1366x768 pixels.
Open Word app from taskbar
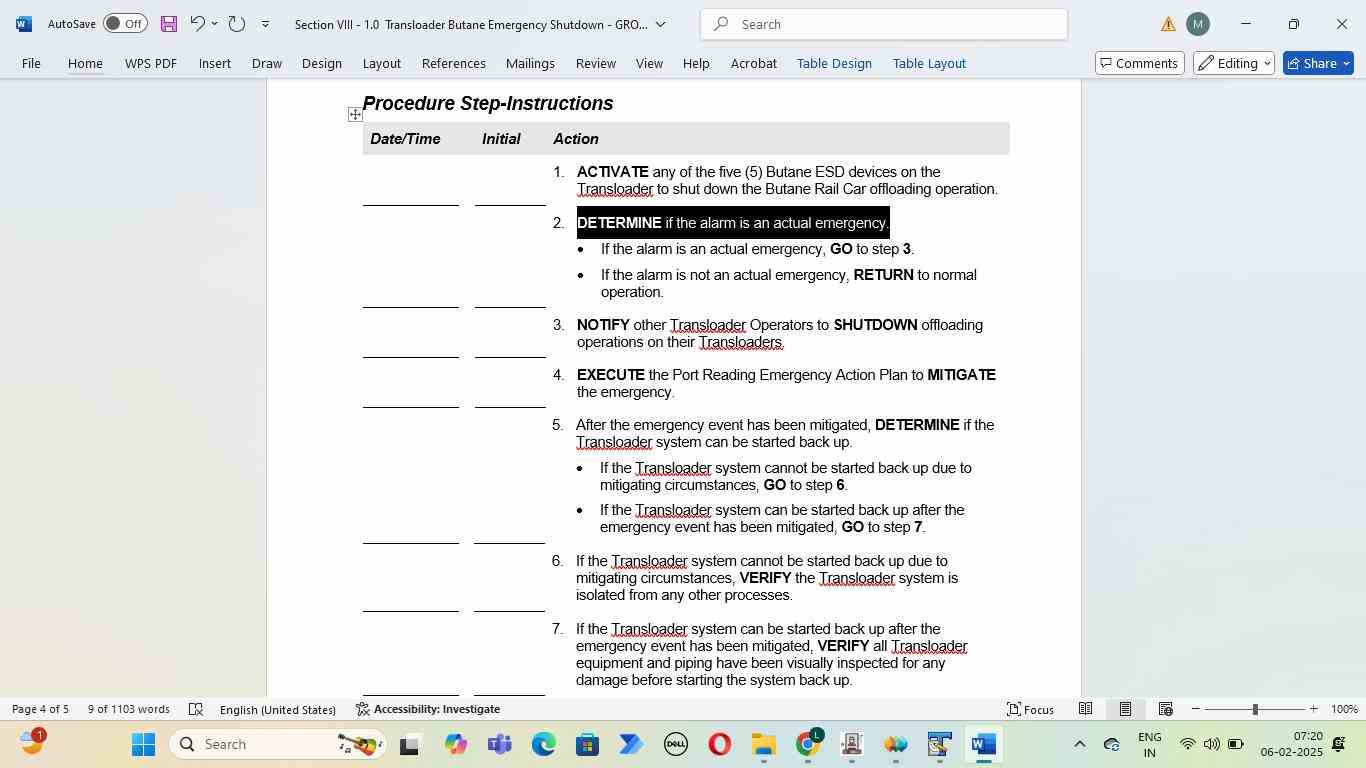point(983,744)
